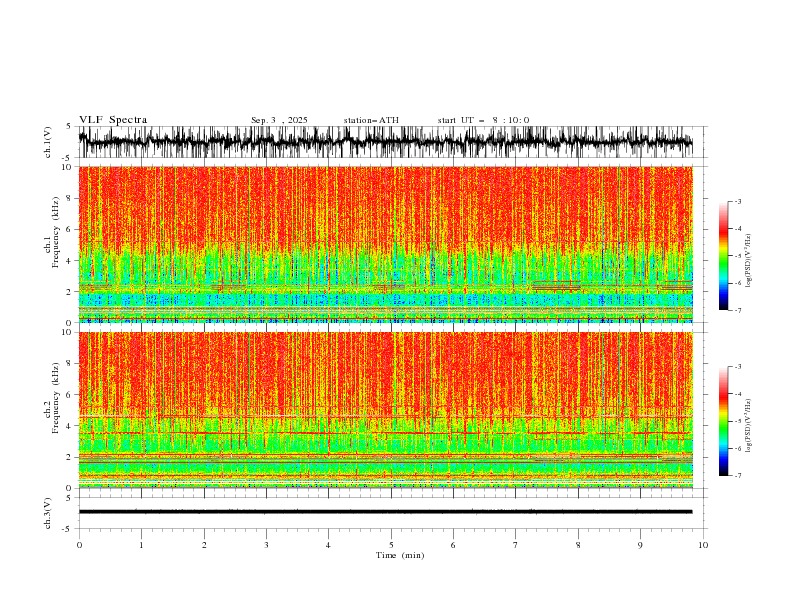792x612 pixels.
Task: Select the start UT time label
Action: tap(483, 120)
